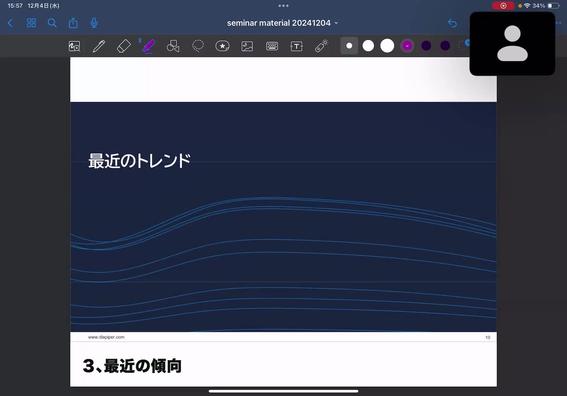Viewport: 567px width, 396px height.
Task: Open the page thumbnails grid view
Action: pos(31,23)
